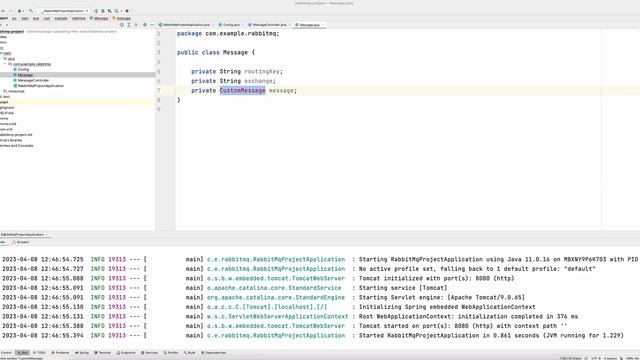The width and height of the screenshot is (640, 360).
Task: Open the TODO tool window
Action: click(40, 353)
